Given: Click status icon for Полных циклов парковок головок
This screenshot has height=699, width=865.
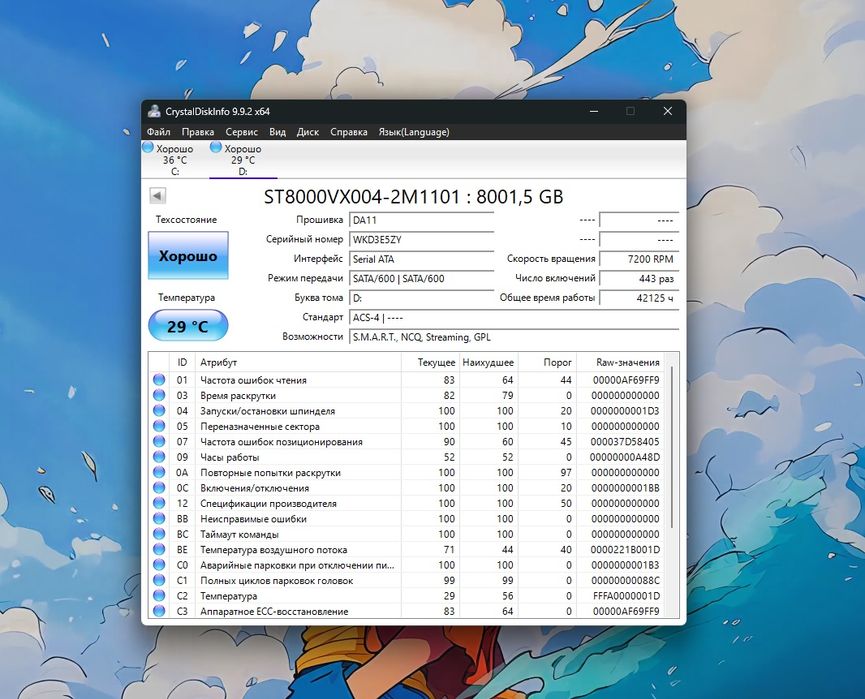Looking at the screenshot, I should (159, 580).
